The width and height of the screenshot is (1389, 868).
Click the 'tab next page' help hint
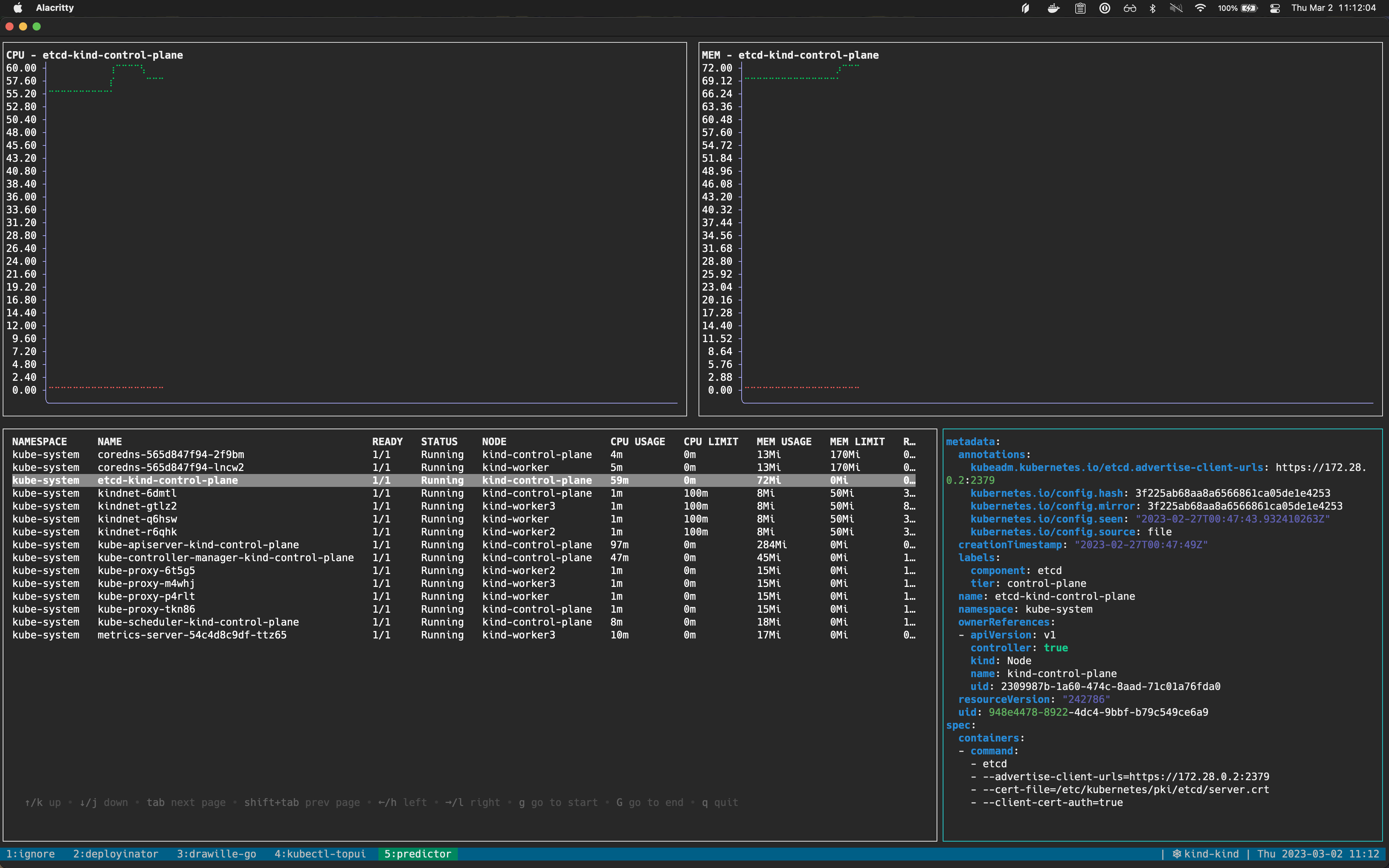pos(186,803)
